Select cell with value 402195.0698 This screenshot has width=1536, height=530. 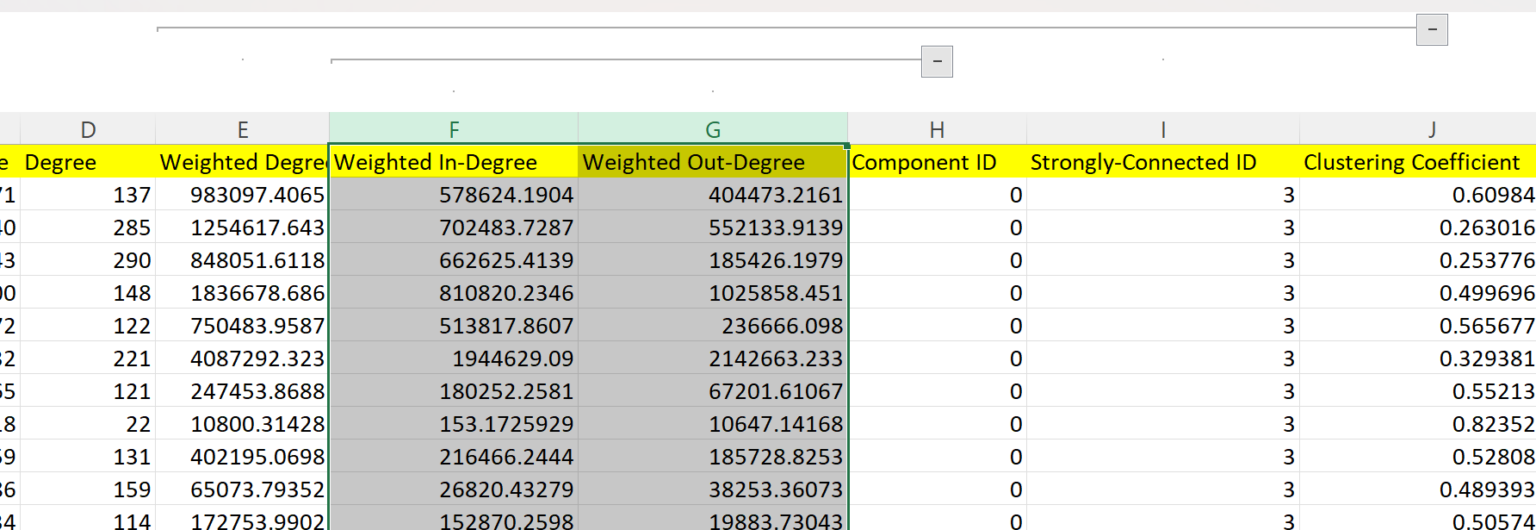point(242,456)
